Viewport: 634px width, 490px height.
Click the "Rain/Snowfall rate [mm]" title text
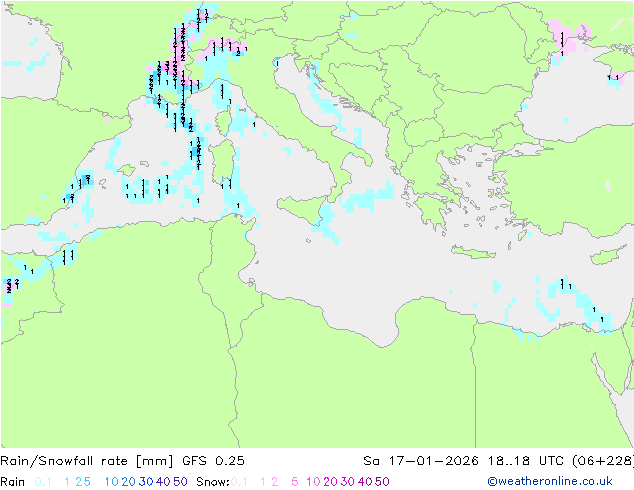[87, 461]
